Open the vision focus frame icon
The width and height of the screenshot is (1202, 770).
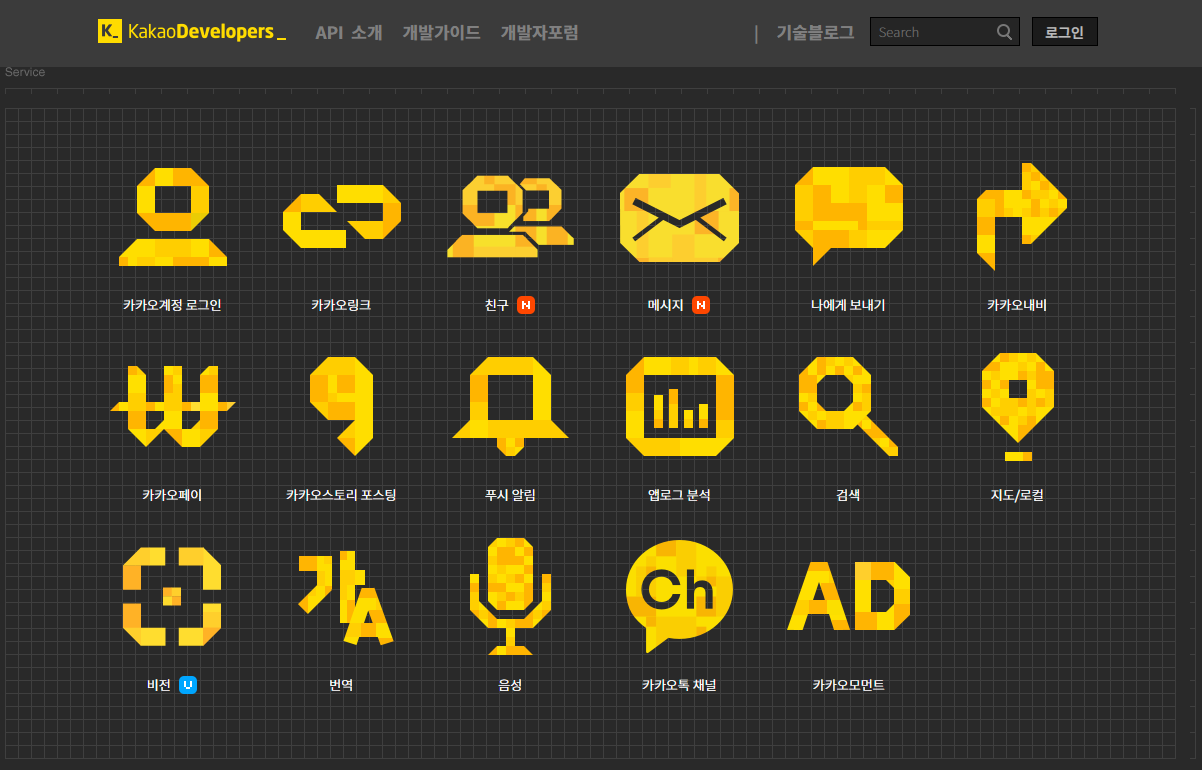[x=172, y=596]
